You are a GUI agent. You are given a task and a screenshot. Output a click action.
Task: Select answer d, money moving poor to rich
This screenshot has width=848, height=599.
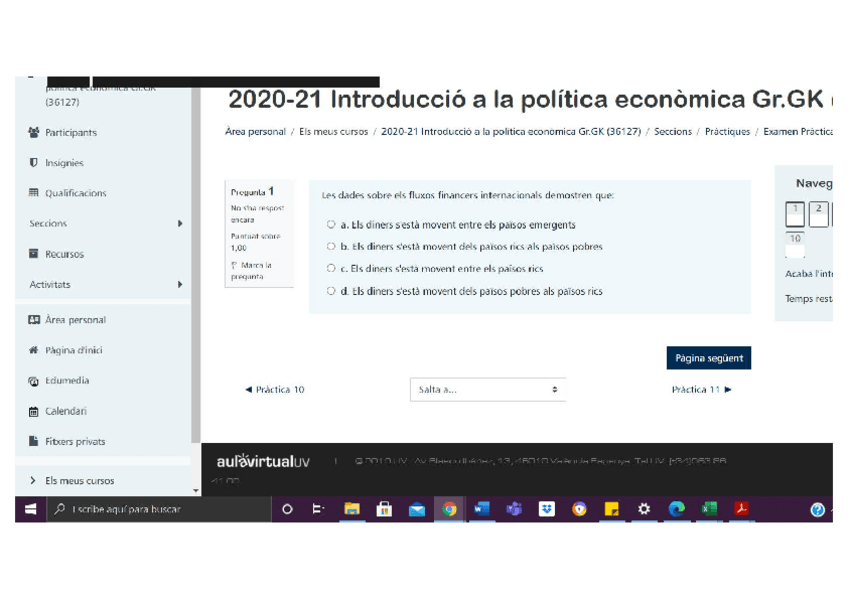(331, 291)
